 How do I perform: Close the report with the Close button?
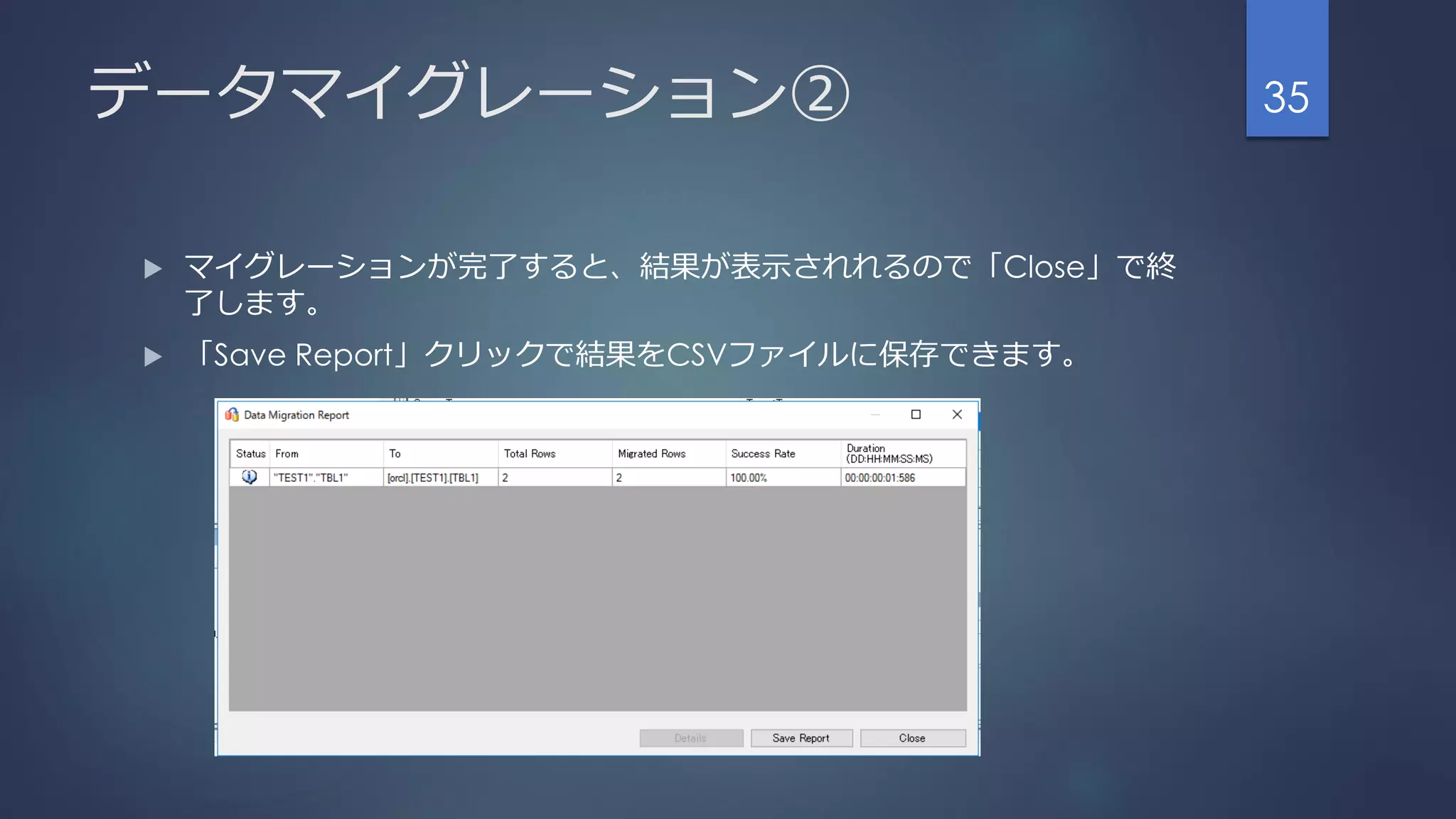pos(913,738)
